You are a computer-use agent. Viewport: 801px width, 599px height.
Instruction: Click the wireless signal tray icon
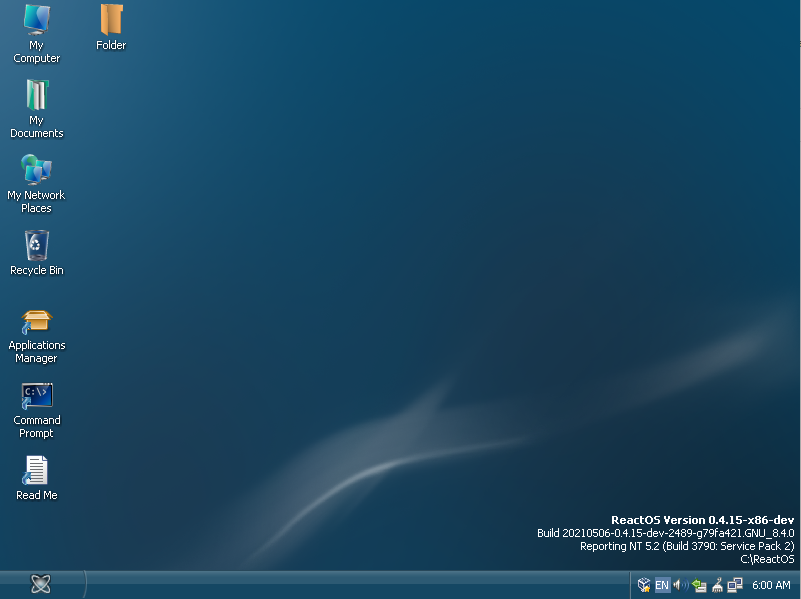pyautogui.click(x=686, y=585)
